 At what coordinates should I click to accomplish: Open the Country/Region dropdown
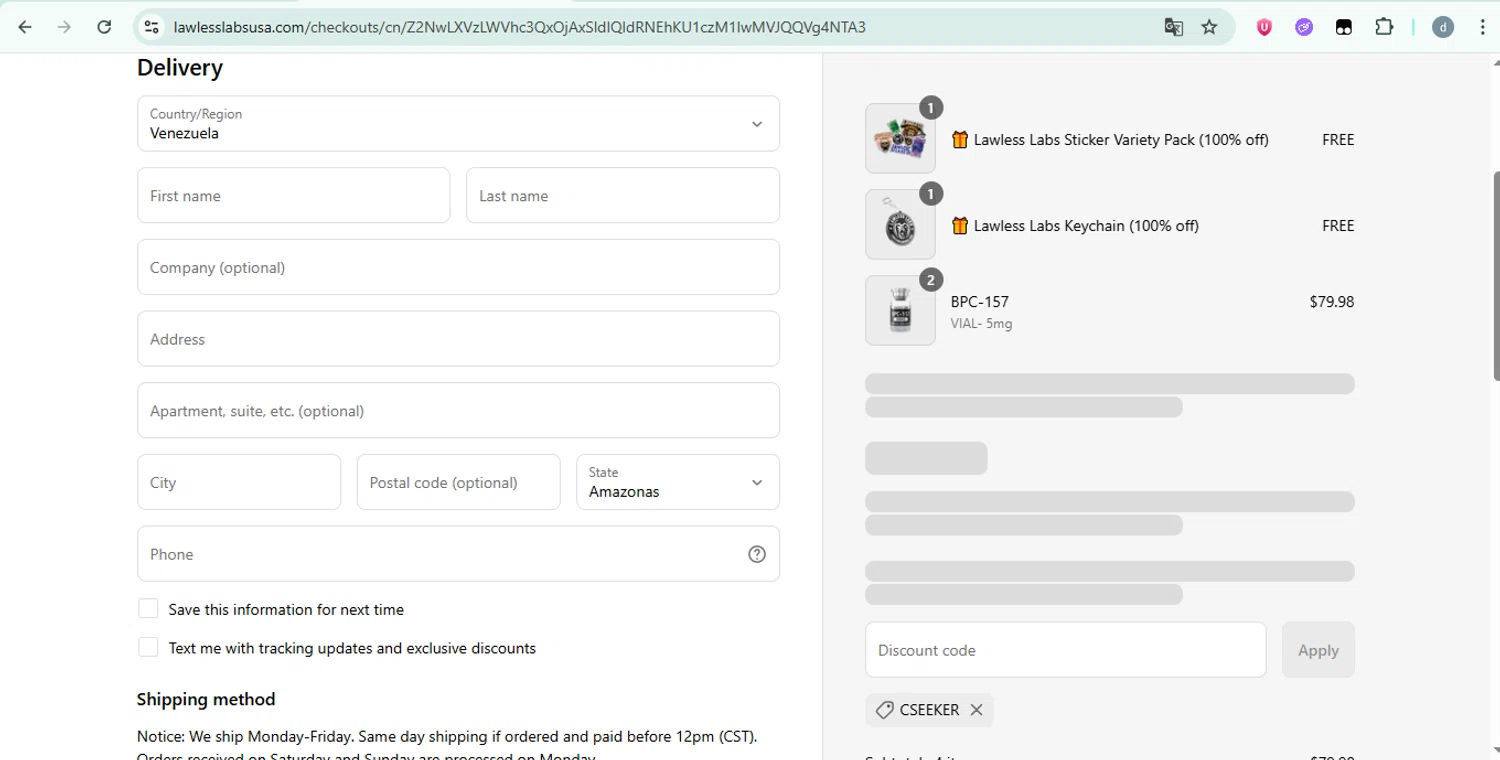458,124
